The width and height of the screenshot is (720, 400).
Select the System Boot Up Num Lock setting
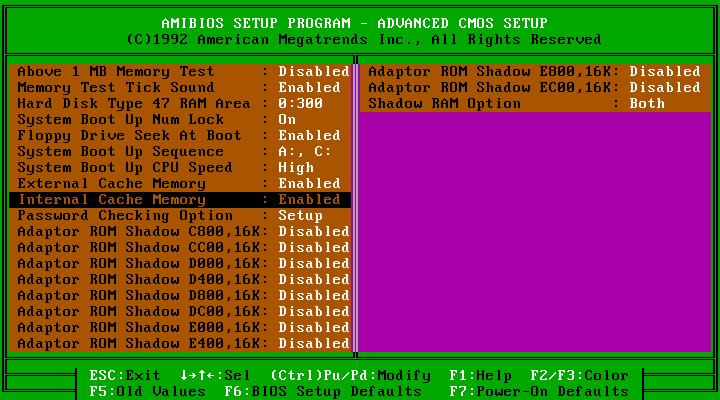180,119
